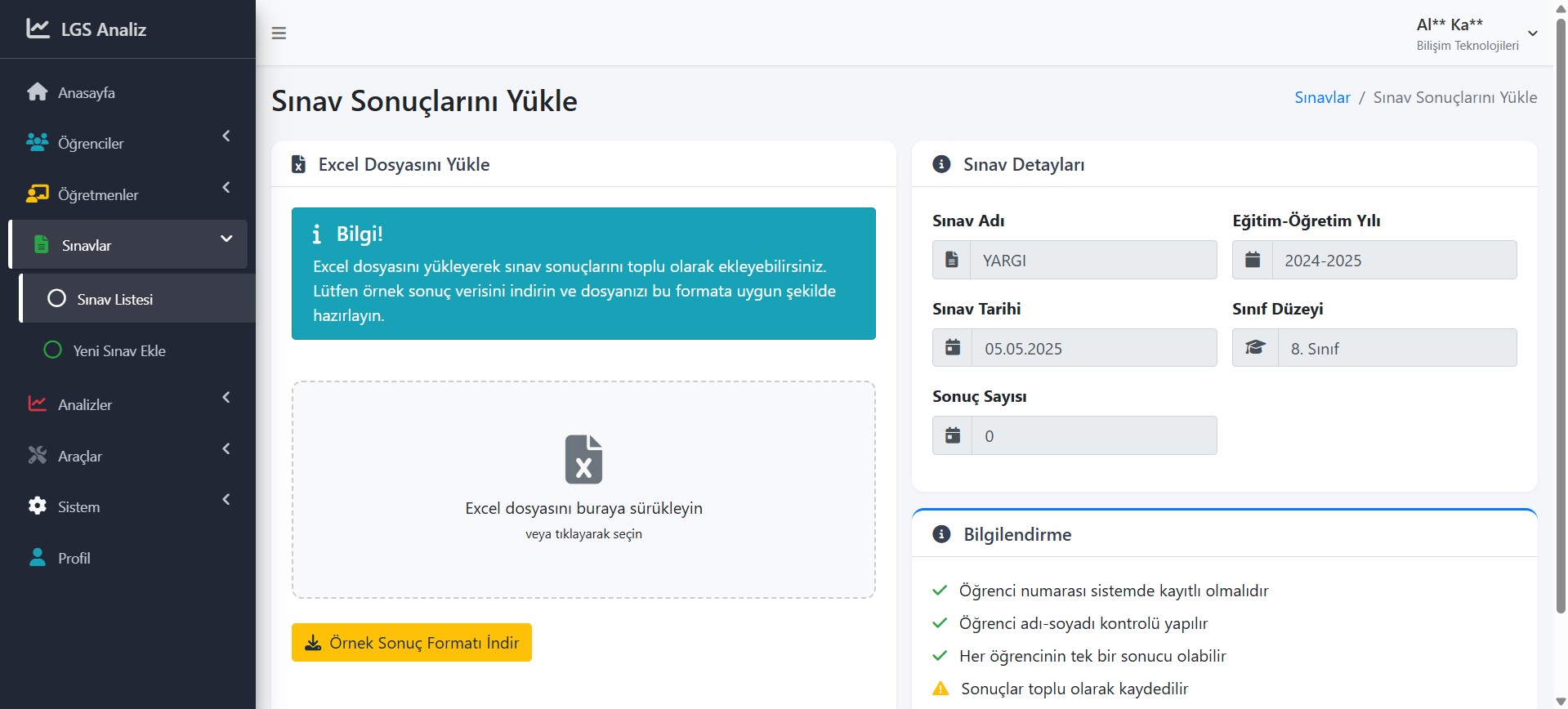
Task: Open the Öğrenciler menu item
Action: (x=91, y=144)
